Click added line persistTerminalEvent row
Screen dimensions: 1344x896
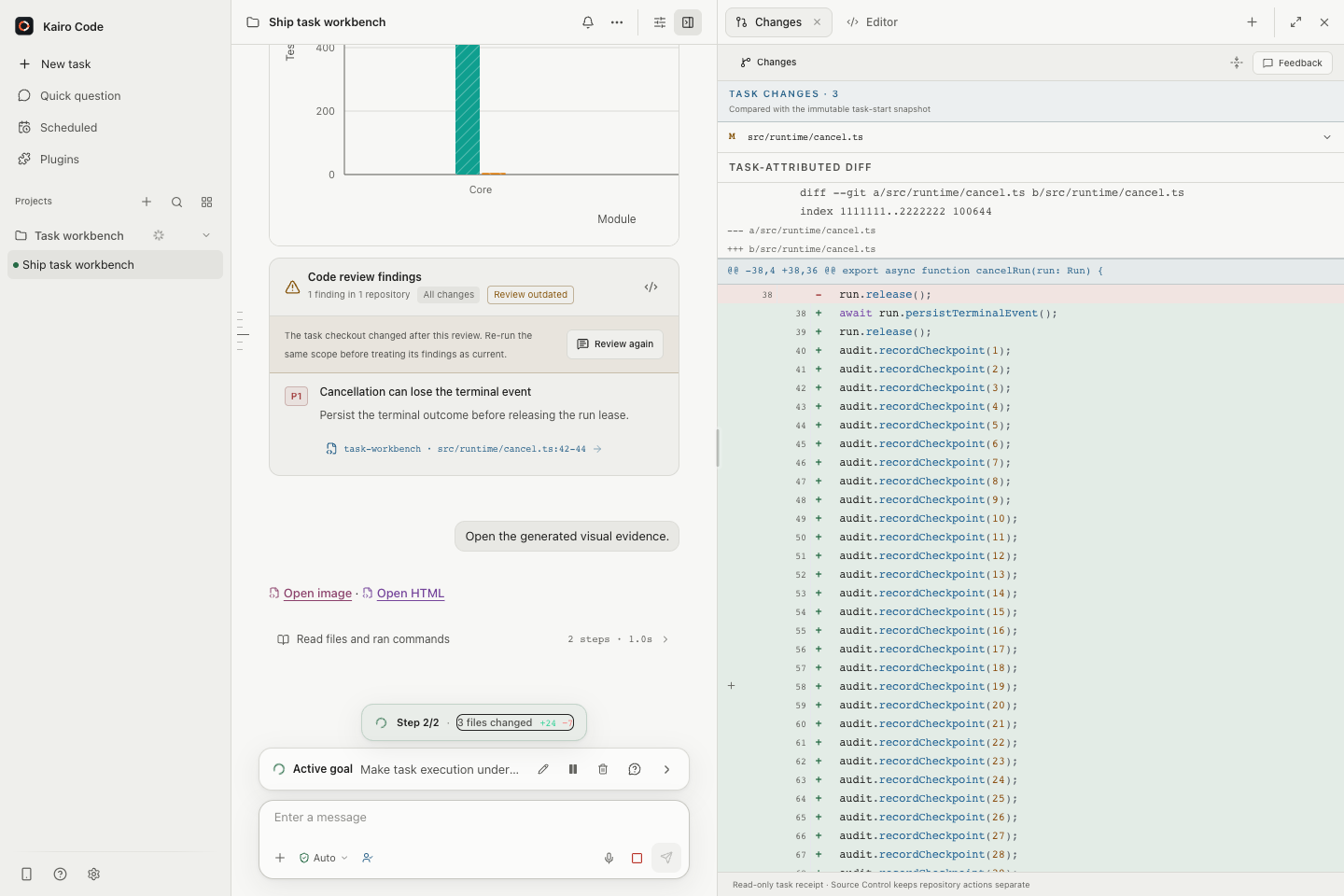click(x=1030, y=314)
